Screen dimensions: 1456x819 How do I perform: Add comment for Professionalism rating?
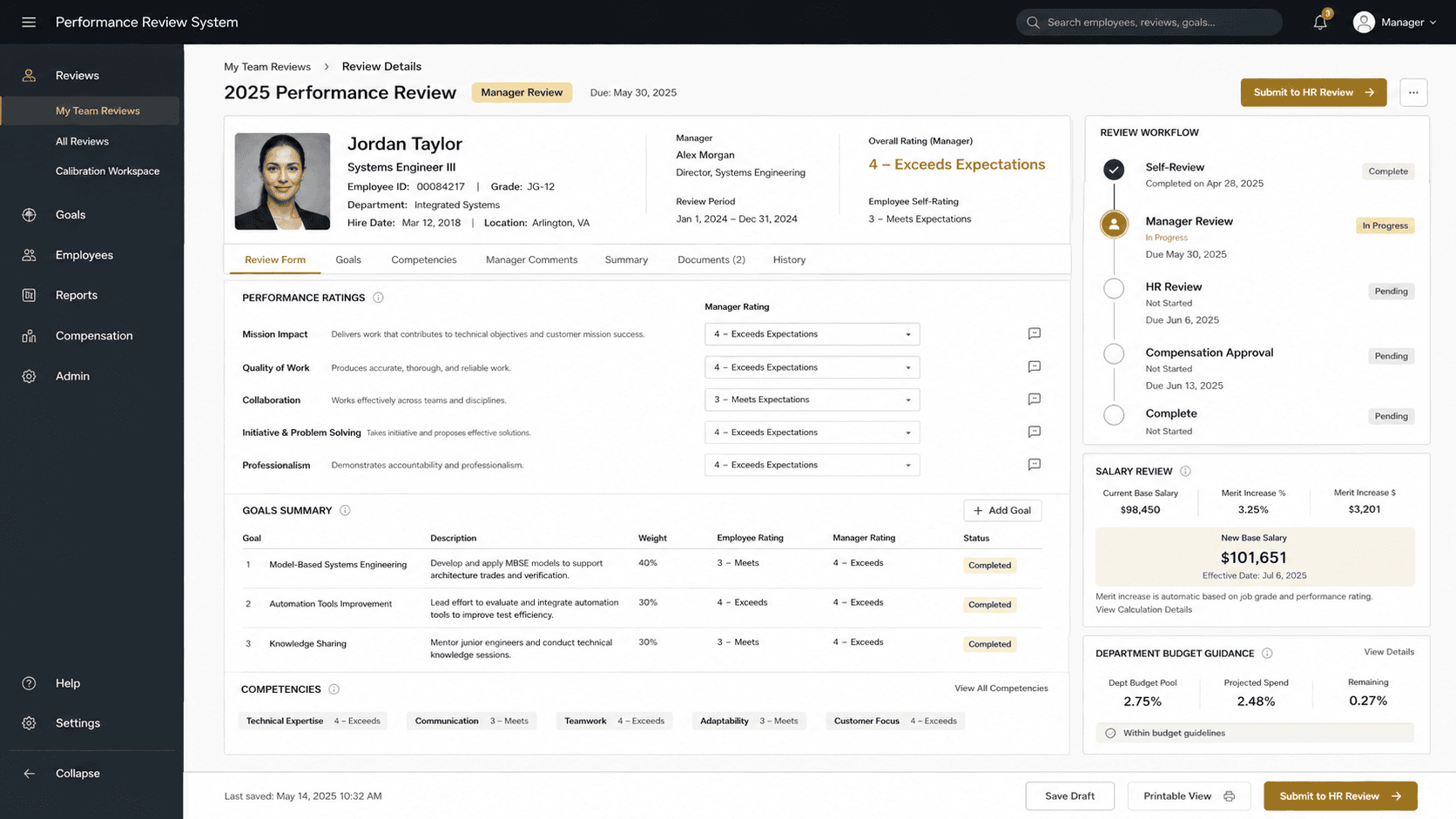[x=1035, y=464]
